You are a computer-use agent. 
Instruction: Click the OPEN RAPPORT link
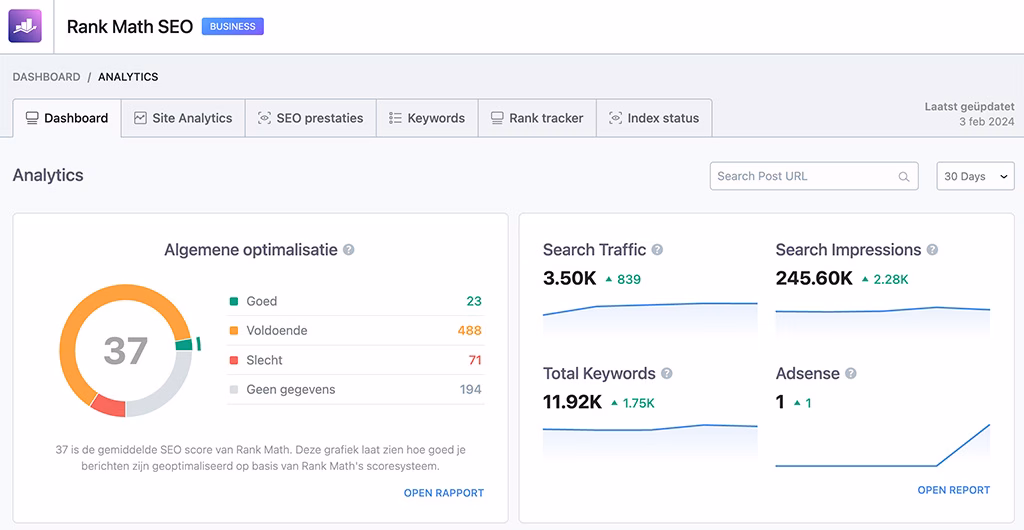(444, 493)
